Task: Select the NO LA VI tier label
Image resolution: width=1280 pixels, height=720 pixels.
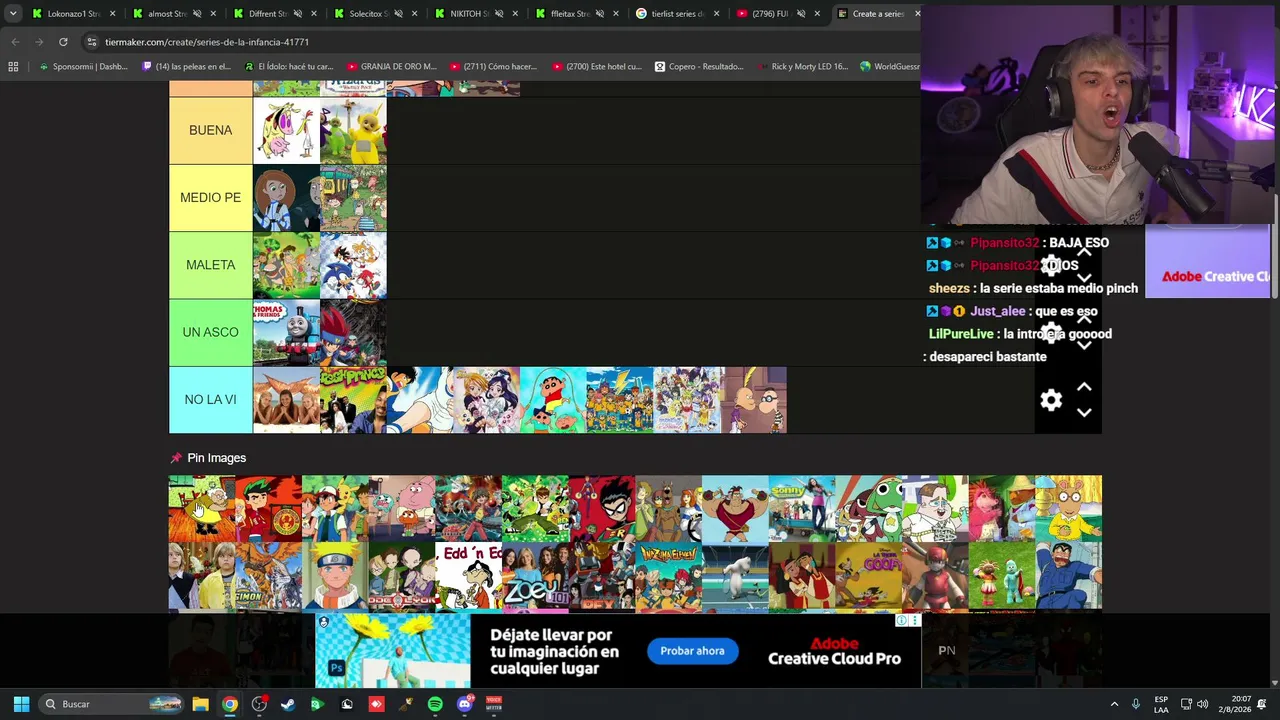Action: click(210, 400)
